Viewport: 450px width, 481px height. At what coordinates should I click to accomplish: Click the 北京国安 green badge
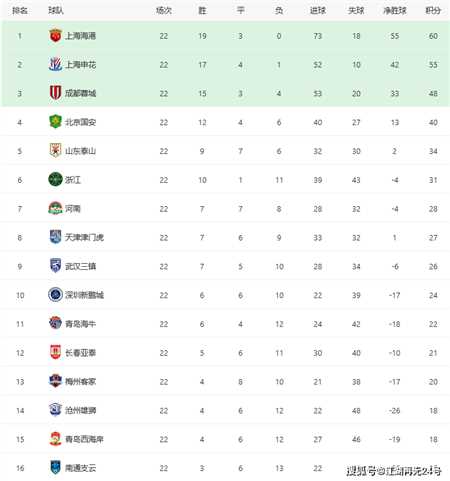pos(55,122)
